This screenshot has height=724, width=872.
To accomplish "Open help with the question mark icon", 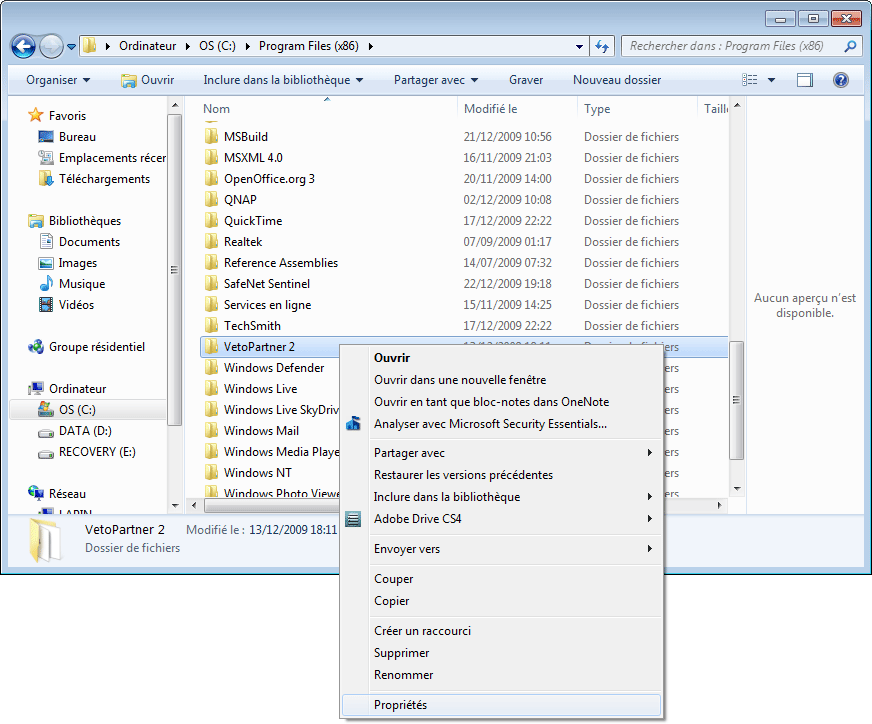I will point(840,80).
